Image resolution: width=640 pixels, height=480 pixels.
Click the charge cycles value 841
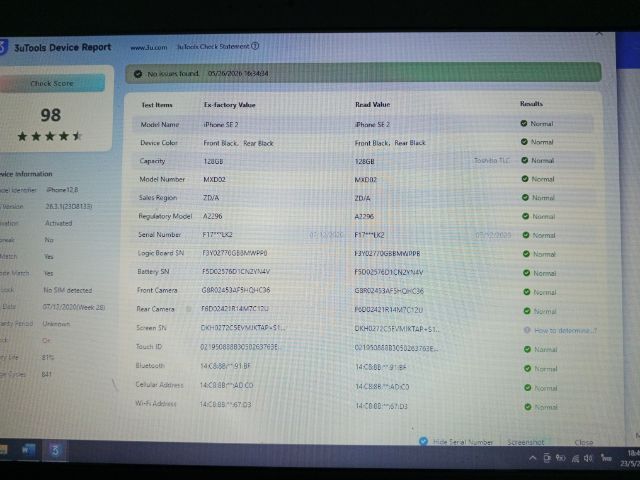coord(47,374)
